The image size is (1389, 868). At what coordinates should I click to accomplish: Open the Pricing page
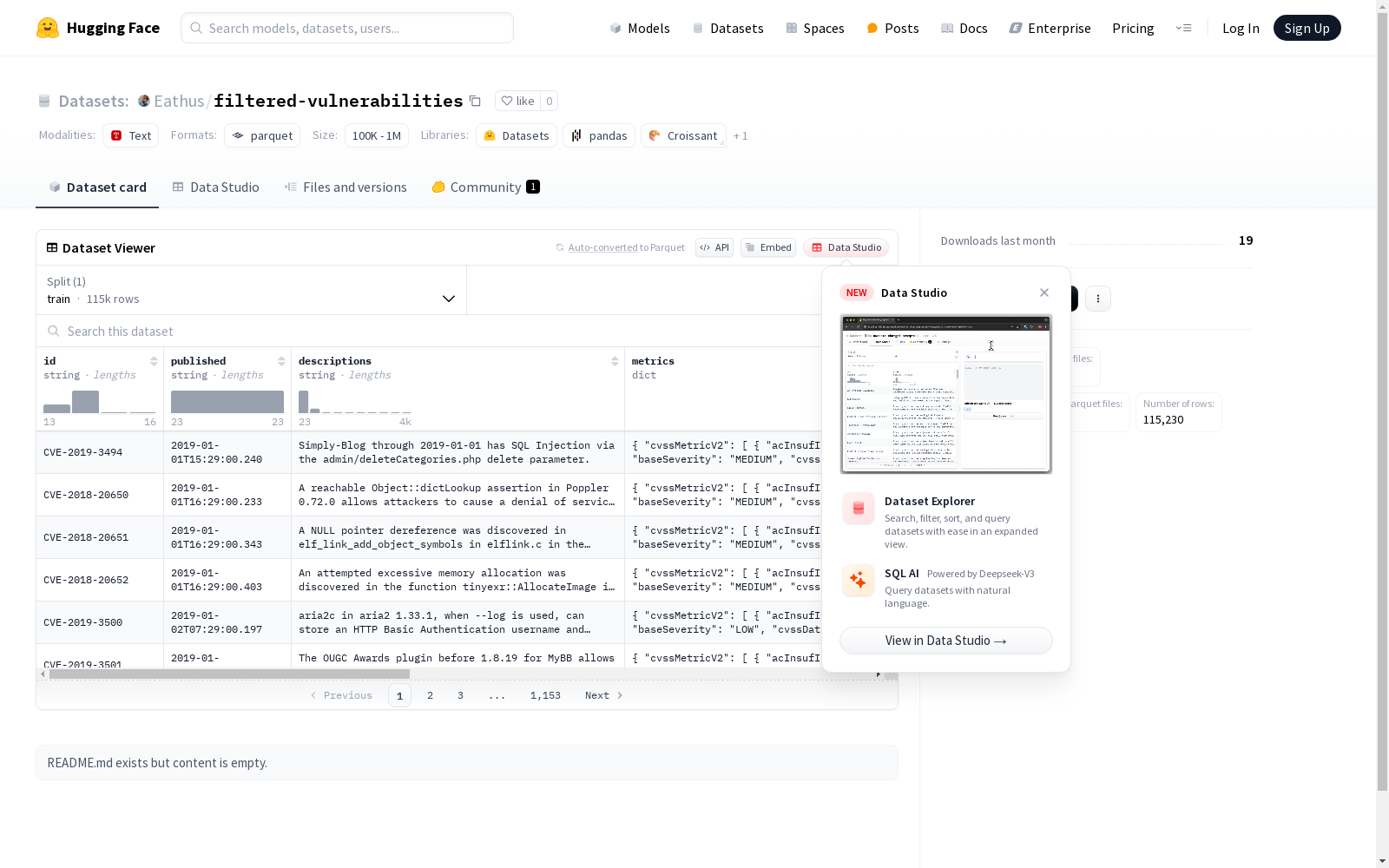click(1133, 28)
